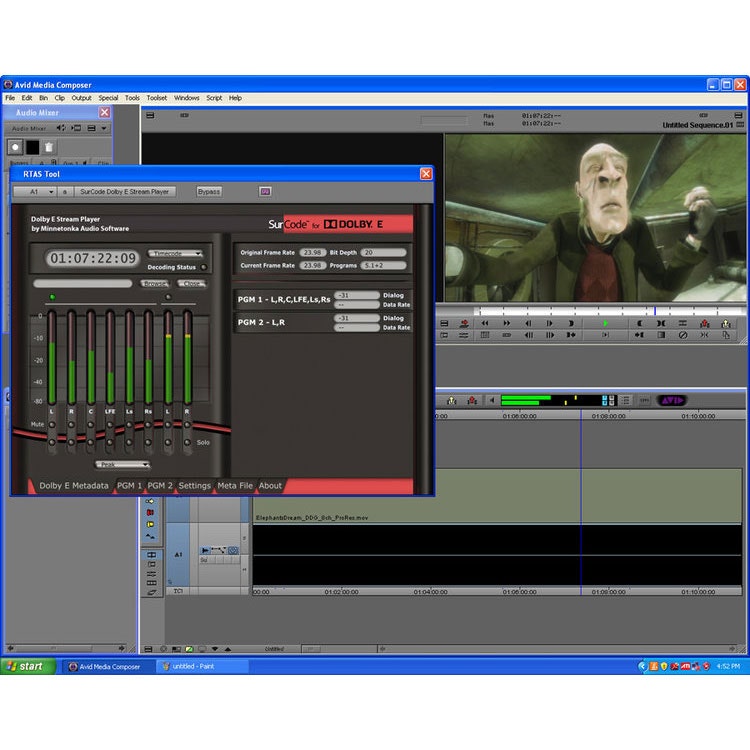Open the SurCode Dolby E Stream Player plug-in selector
Image resolution: width=750 pixels, height=750 pixels.
click(x=125, y=191)
